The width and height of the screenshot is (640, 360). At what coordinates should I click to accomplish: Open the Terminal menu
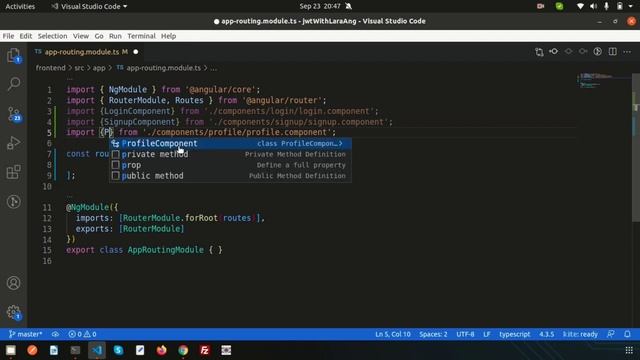click(141, 36)
